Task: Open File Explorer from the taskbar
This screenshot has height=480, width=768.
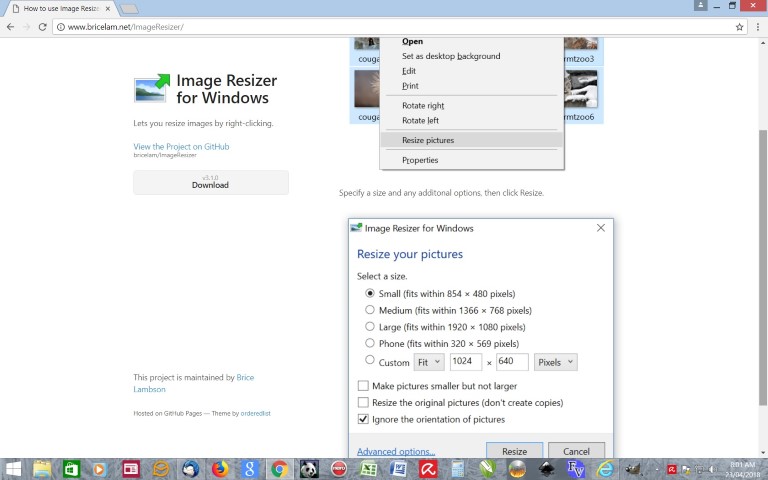Action: tap(42, 469)
